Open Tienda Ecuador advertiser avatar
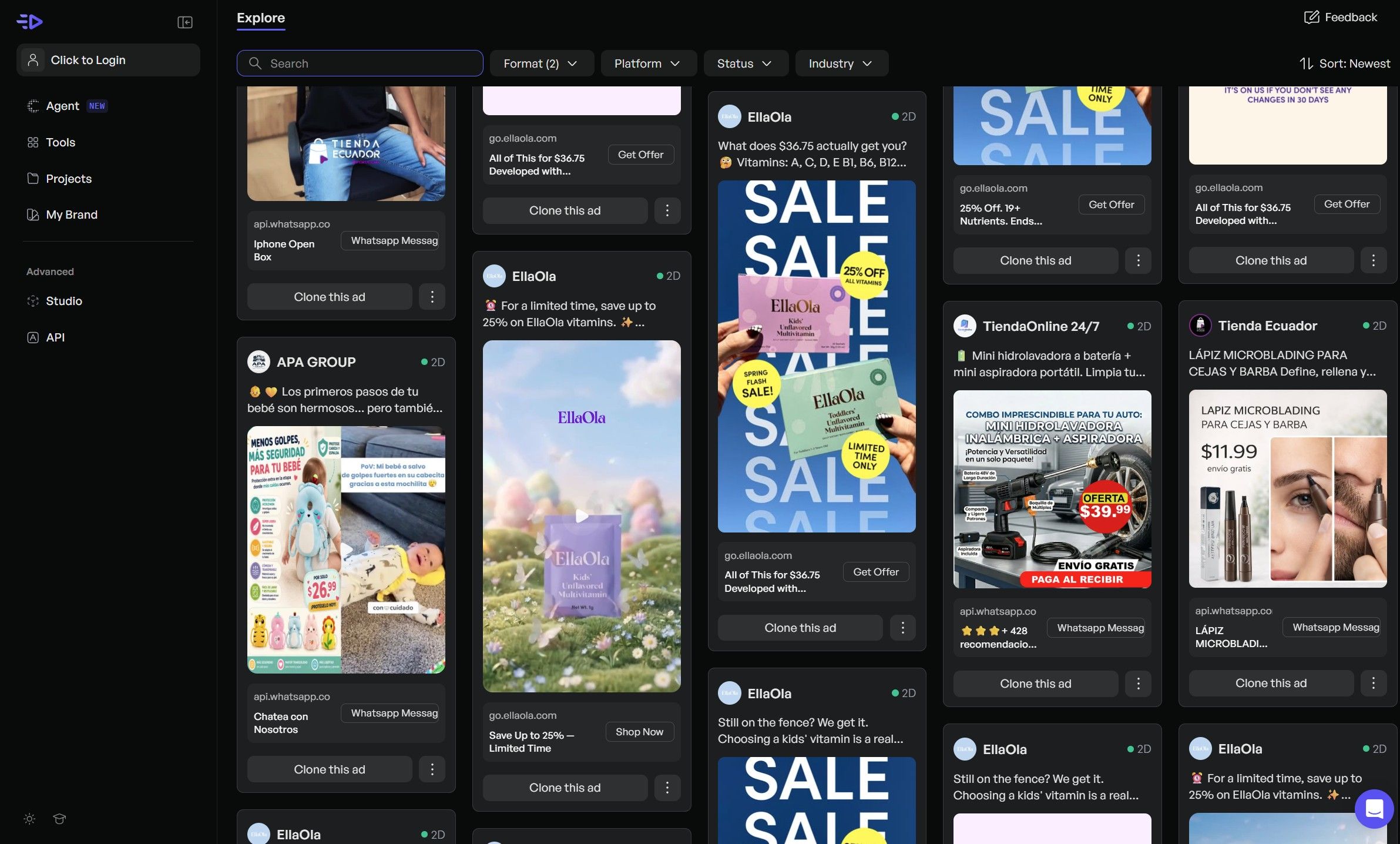Screen dimensions: 1400x844 [1200, 326]
